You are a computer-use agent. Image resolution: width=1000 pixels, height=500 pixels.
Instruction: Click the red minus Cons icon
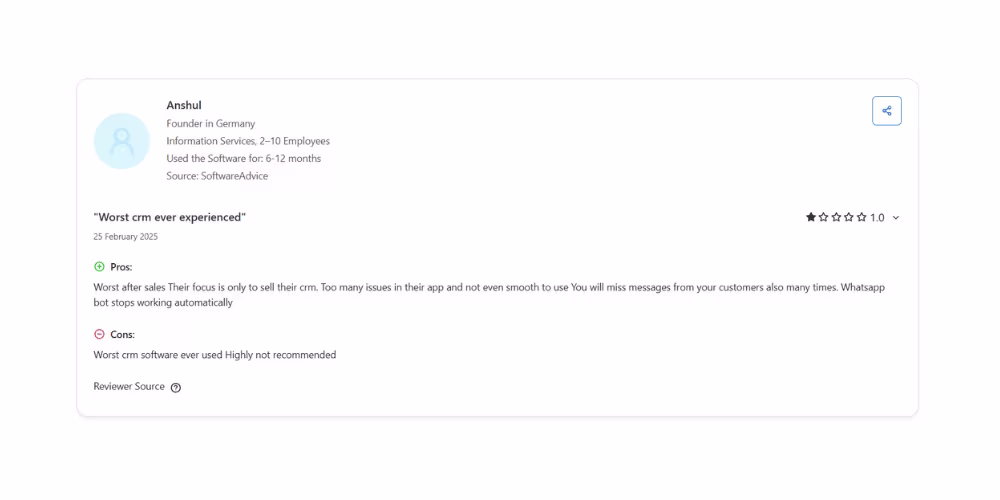[x=99, y=334]
